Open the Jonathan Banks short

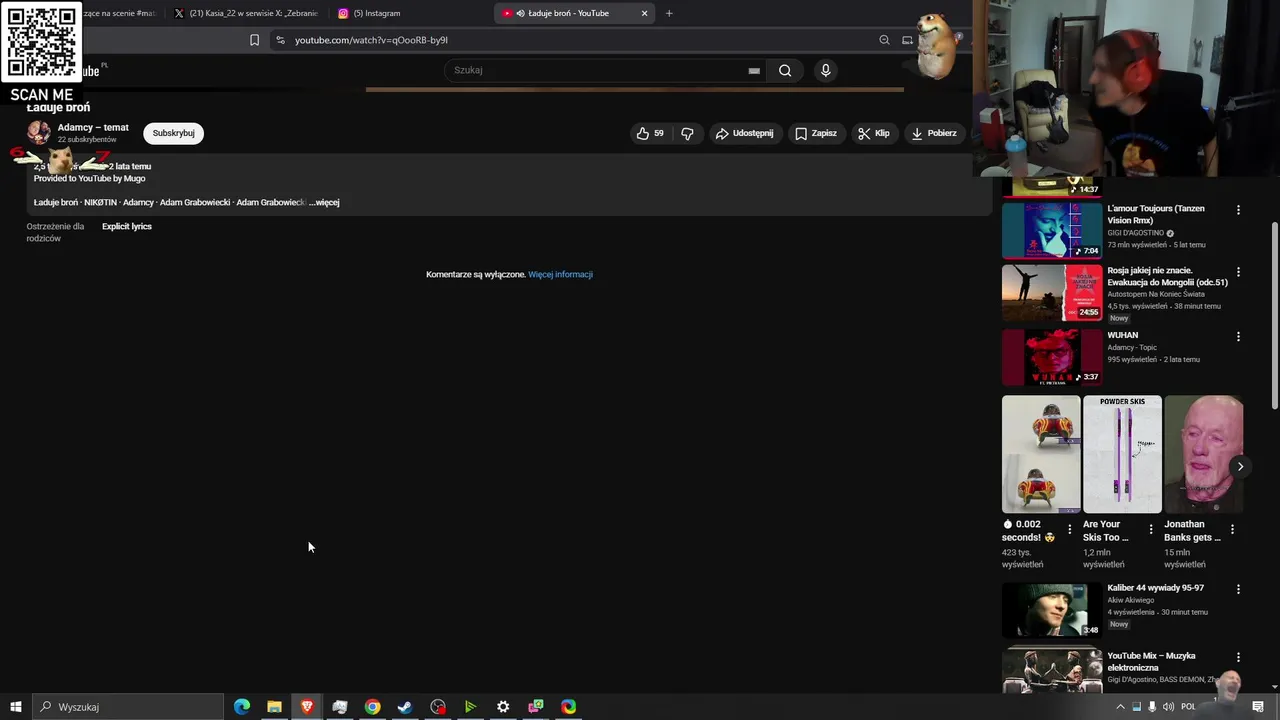coord(1203,454)
